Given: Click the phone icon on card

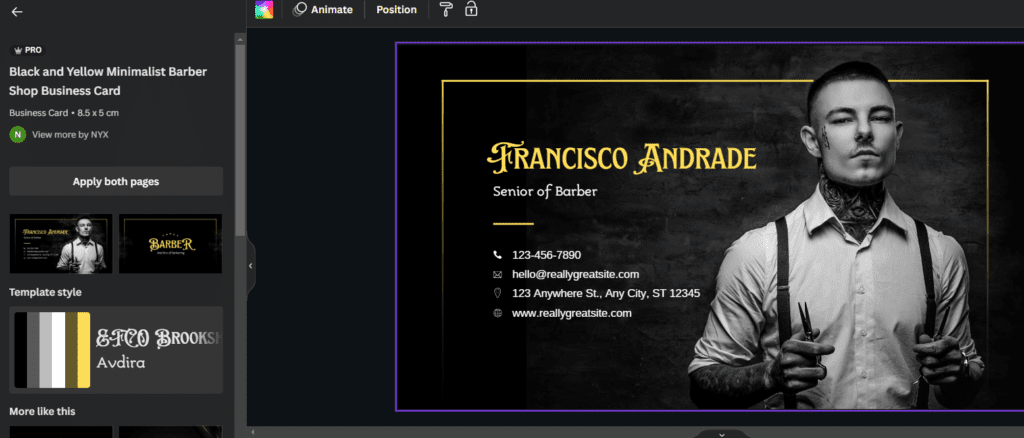Looking at the screenshot, I should [x=498, y=255].
